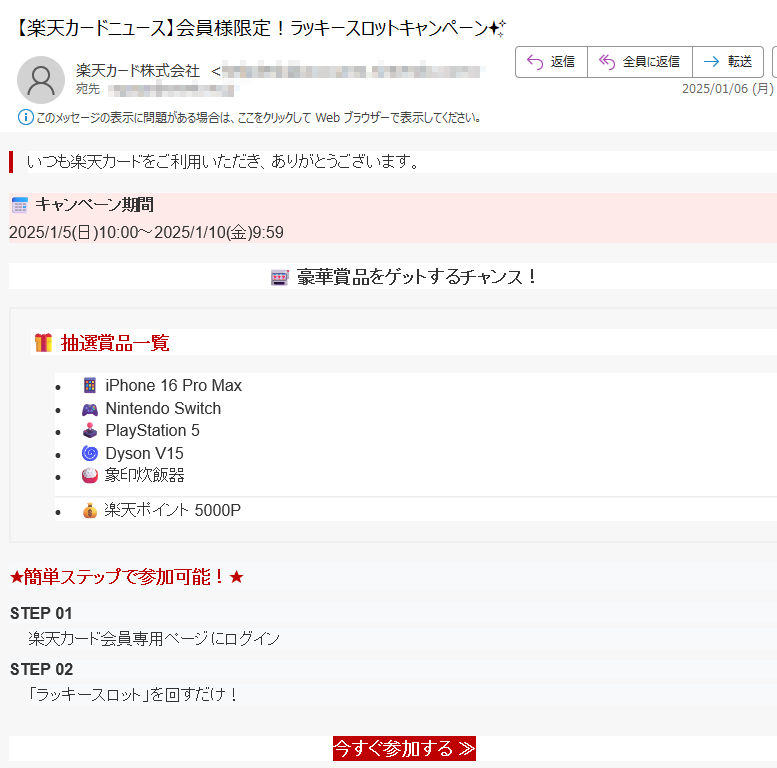Viewport: 777px width, 768px height.
Task: Click the calendar icon beside キャンペーン期間
Action: pos(20,205)
